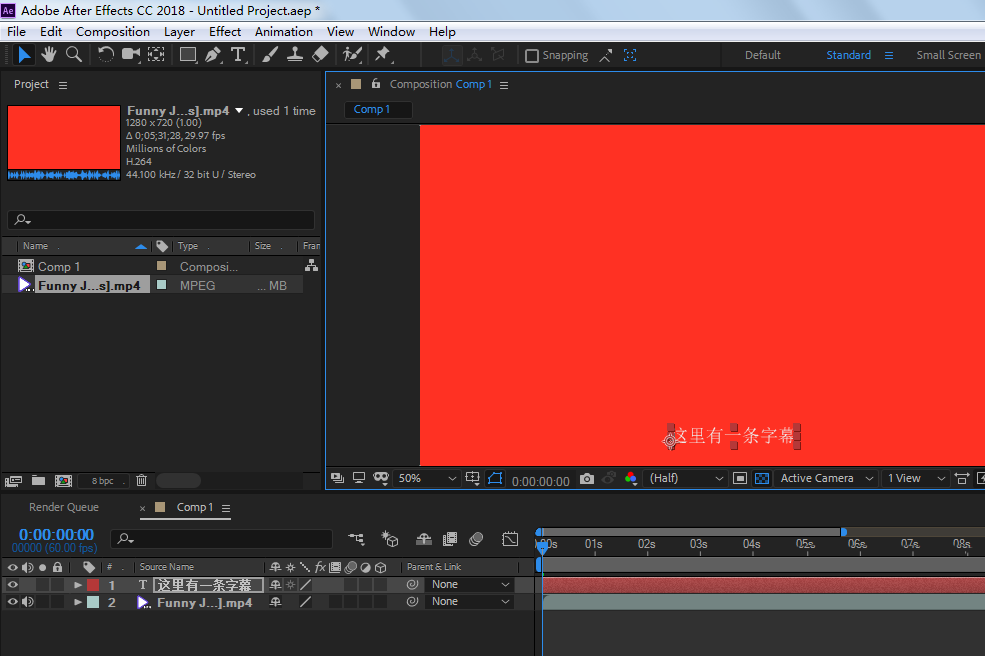Take a snapshot with the camera icon
985x656 pixels.
pyautogui.click(x=587, y=479)
